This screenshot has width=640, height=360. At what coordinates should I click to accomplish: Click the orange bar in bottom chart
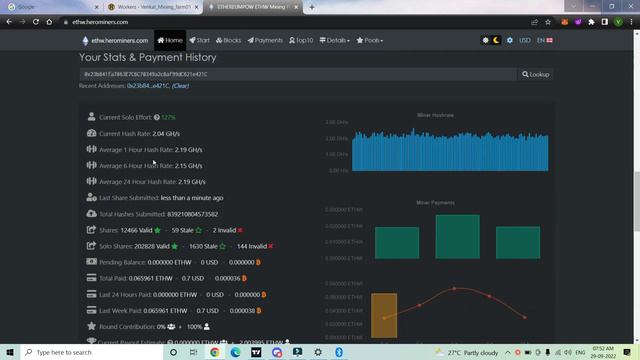384,316
